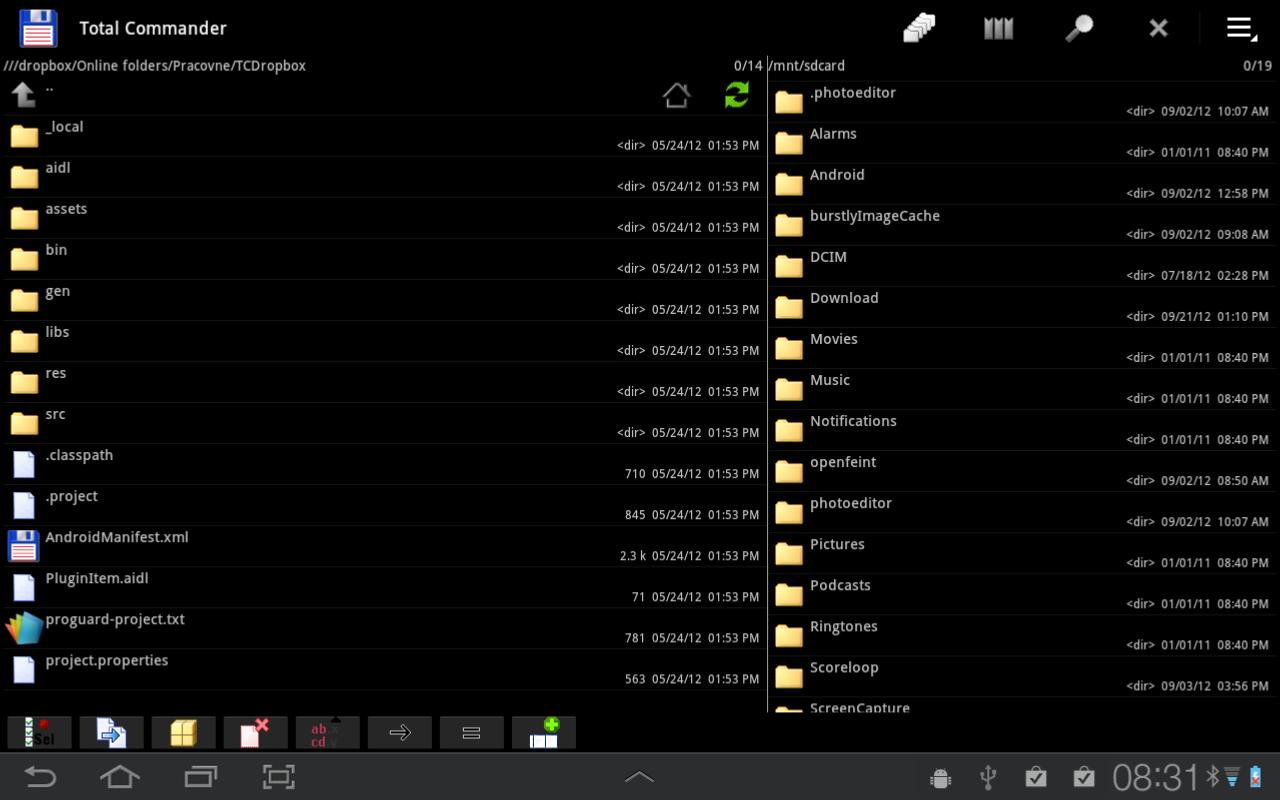The height and width of the screenshot is (800, 1280).
Task: Open the recent apps button
Action: coord(200,777)
